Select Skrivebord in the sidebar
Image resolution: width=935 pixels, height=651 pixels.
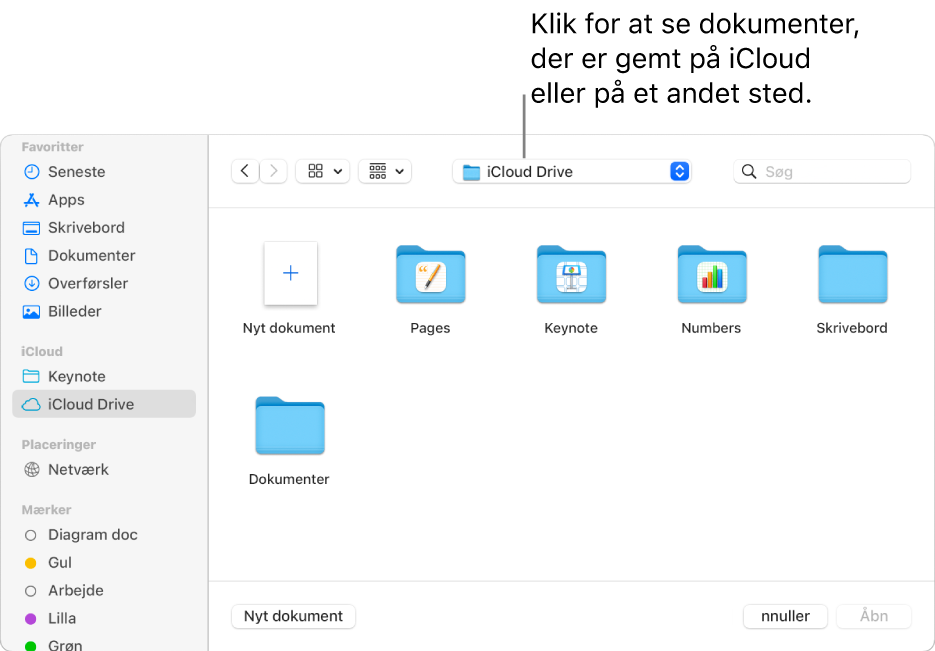83,227
